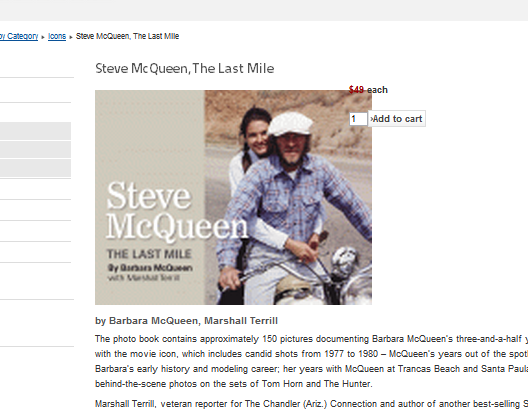This screenshot has height=409, width=528.
Task: Open the Category breadcrumb link
Action: click(x=19, y=36)
